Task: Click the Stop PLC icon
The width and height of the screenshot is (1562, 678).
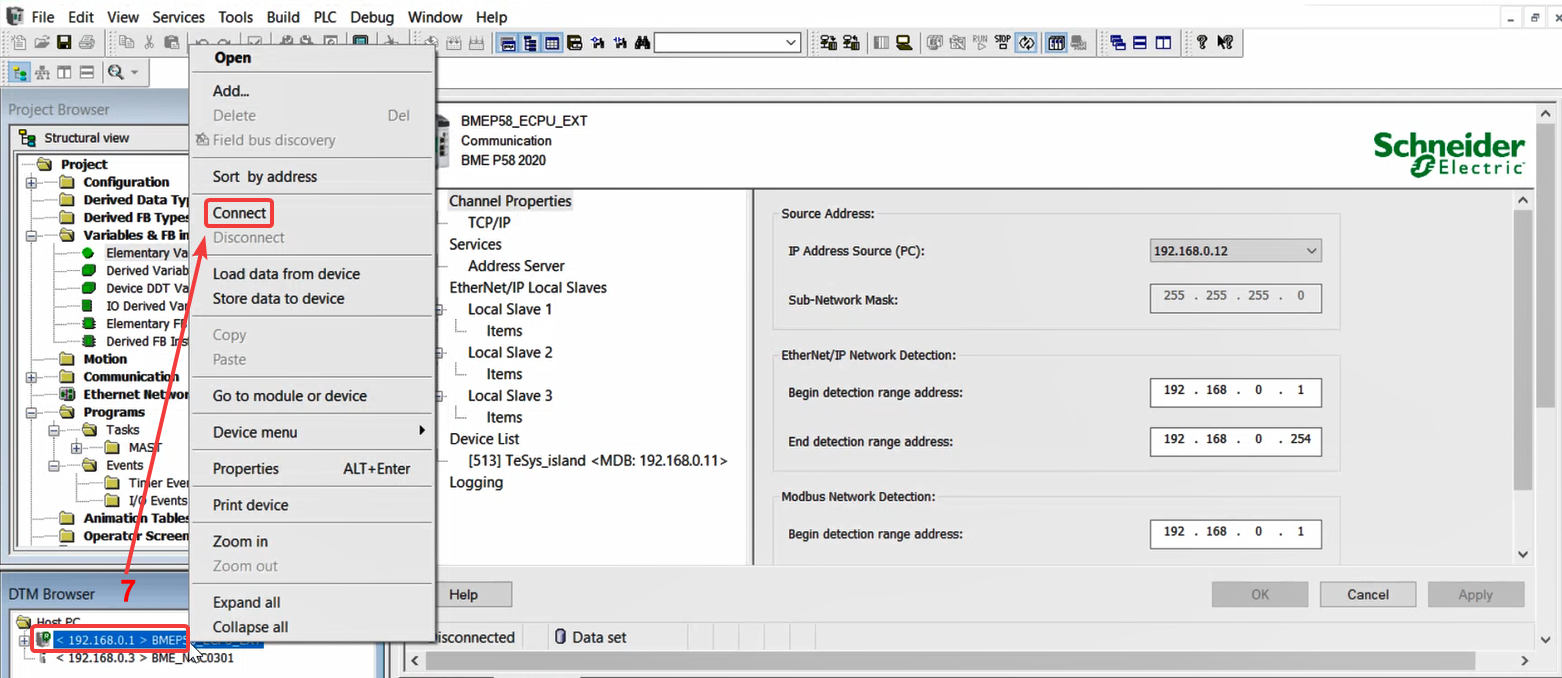Action: tap(1003, 42)
